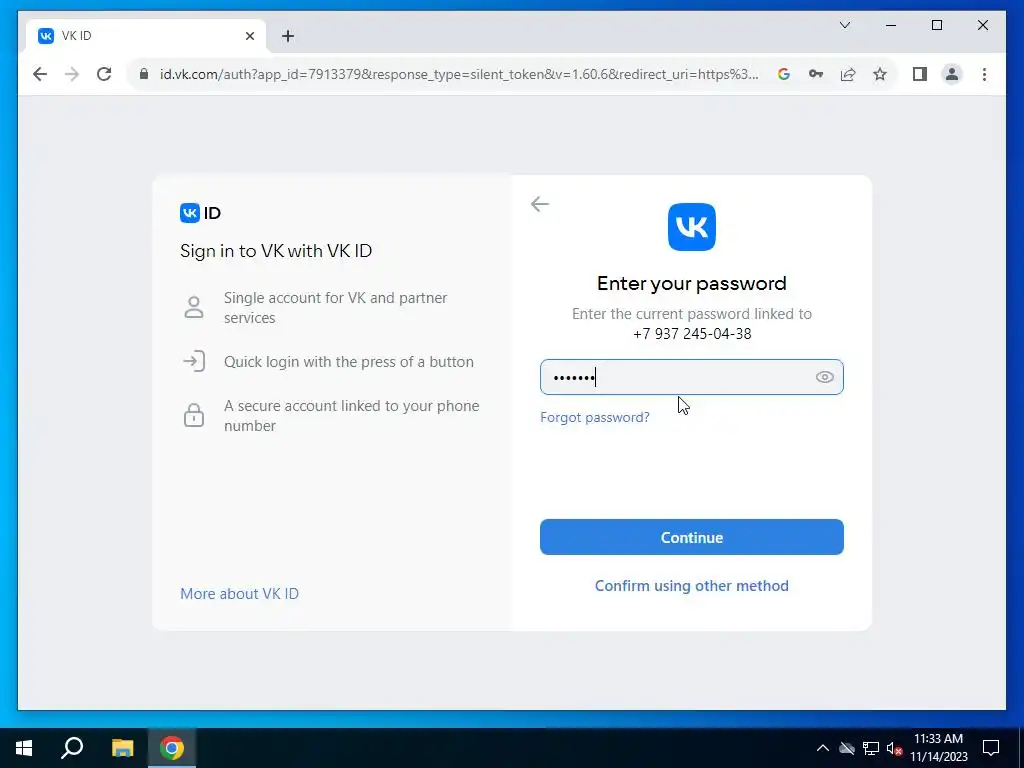Viewport: 1024px width, 768px height.
Task: Open Chrome three-dot menu
Action: [x=984, y=74]
